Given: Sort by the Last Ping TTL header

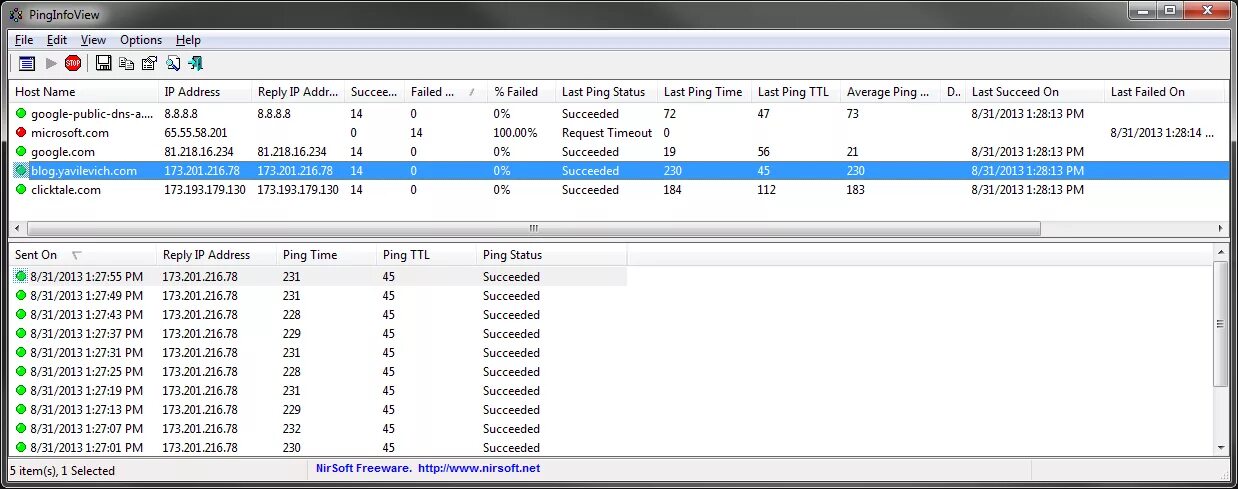Looking at the screenshot, I should pyautogui.click(x=796, y=92).
